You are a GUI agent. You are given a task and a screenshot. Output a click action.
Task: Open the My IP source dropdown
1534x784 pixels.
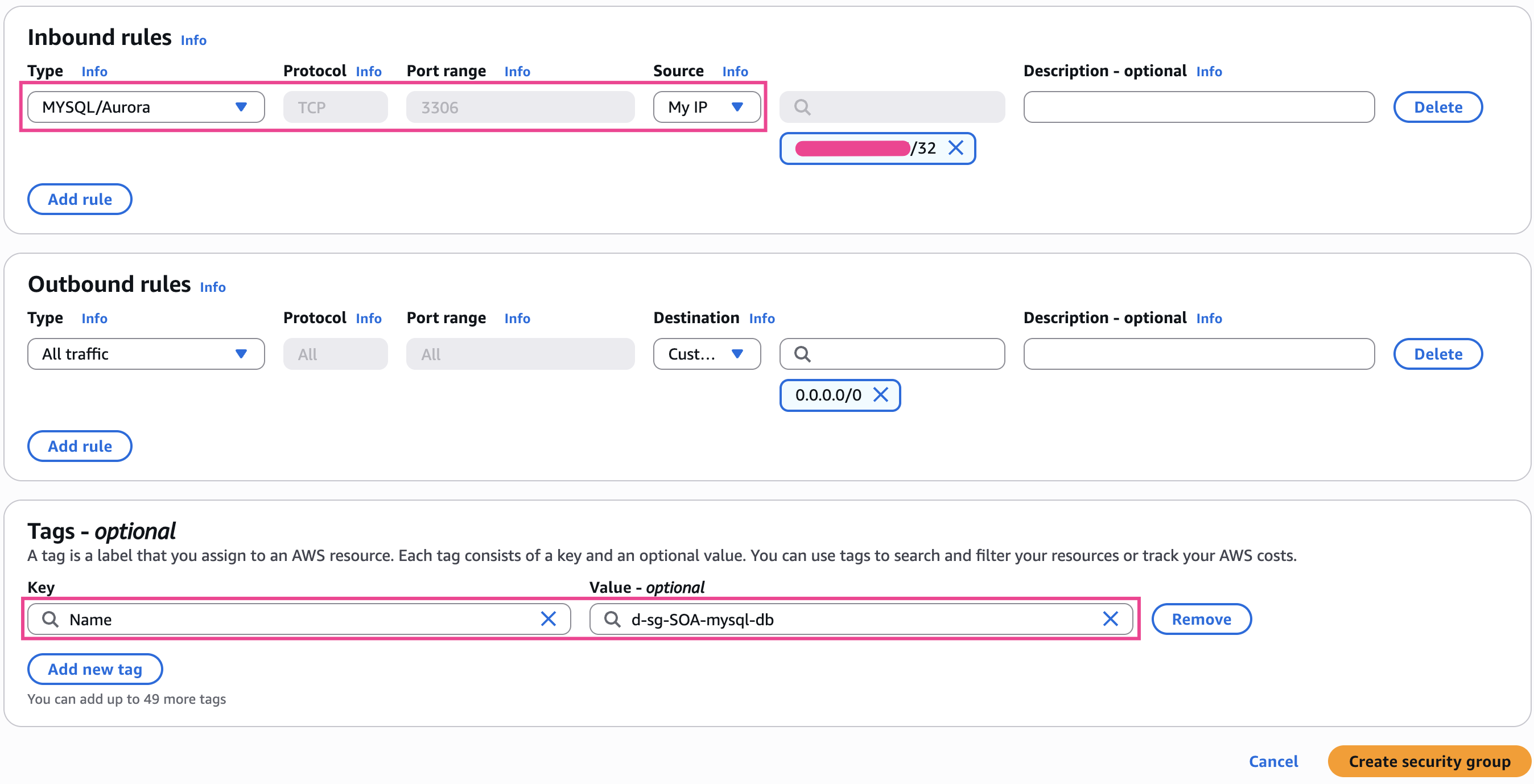[x=706, y=107]
